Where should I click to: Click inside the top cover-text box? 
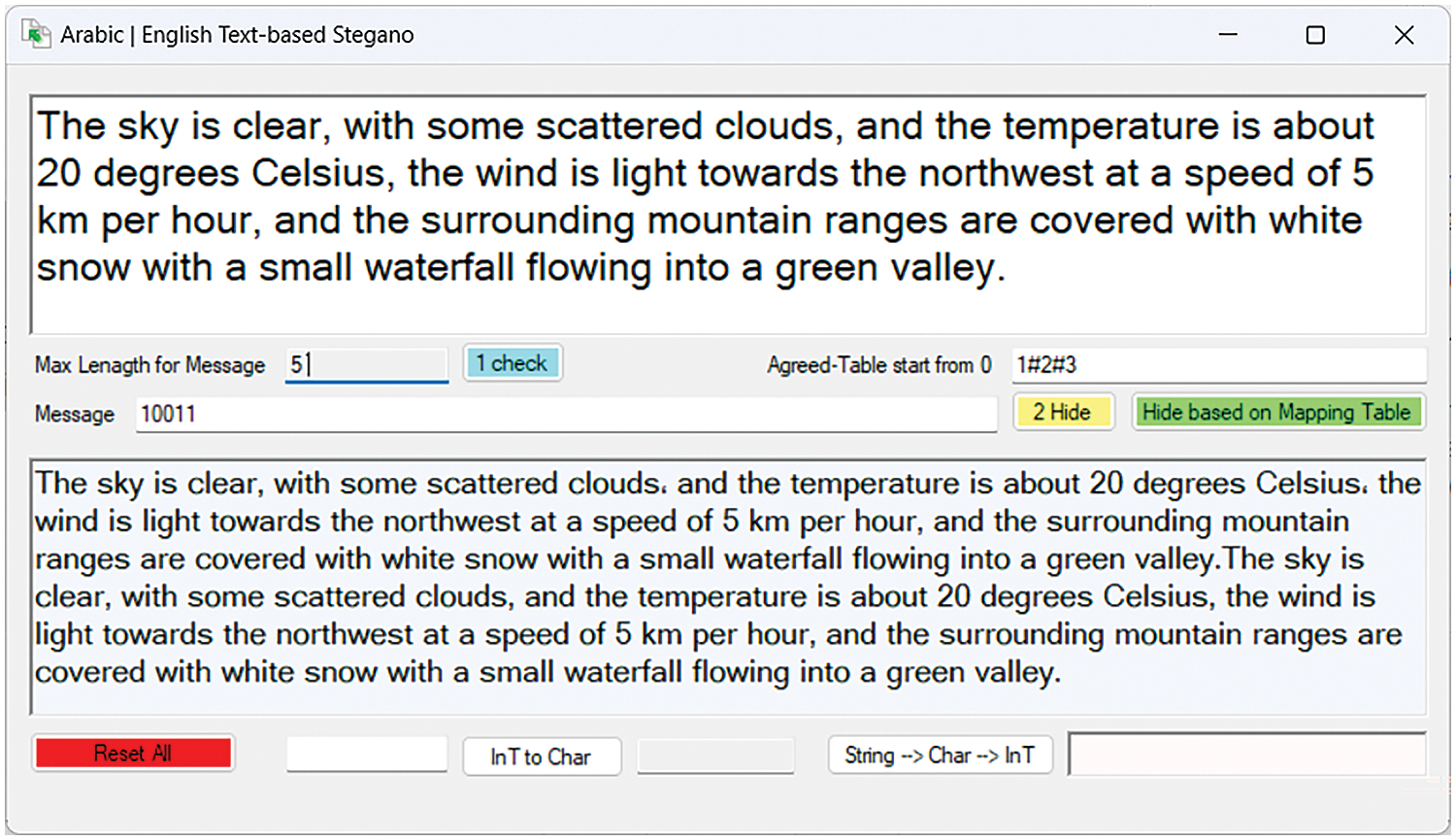click(x=728, y=214)
